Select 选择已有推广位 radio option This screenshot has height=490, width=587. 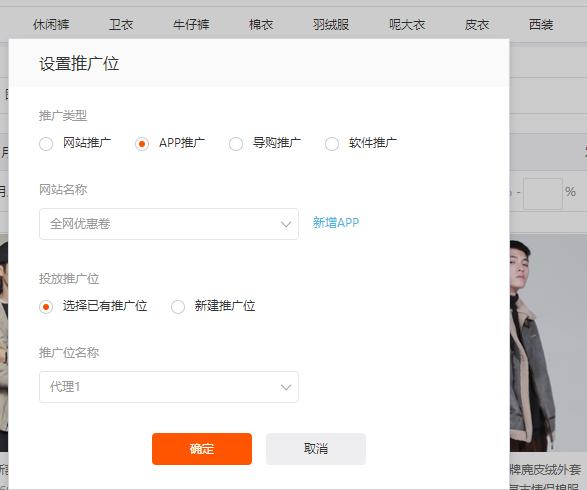point(46,307)
